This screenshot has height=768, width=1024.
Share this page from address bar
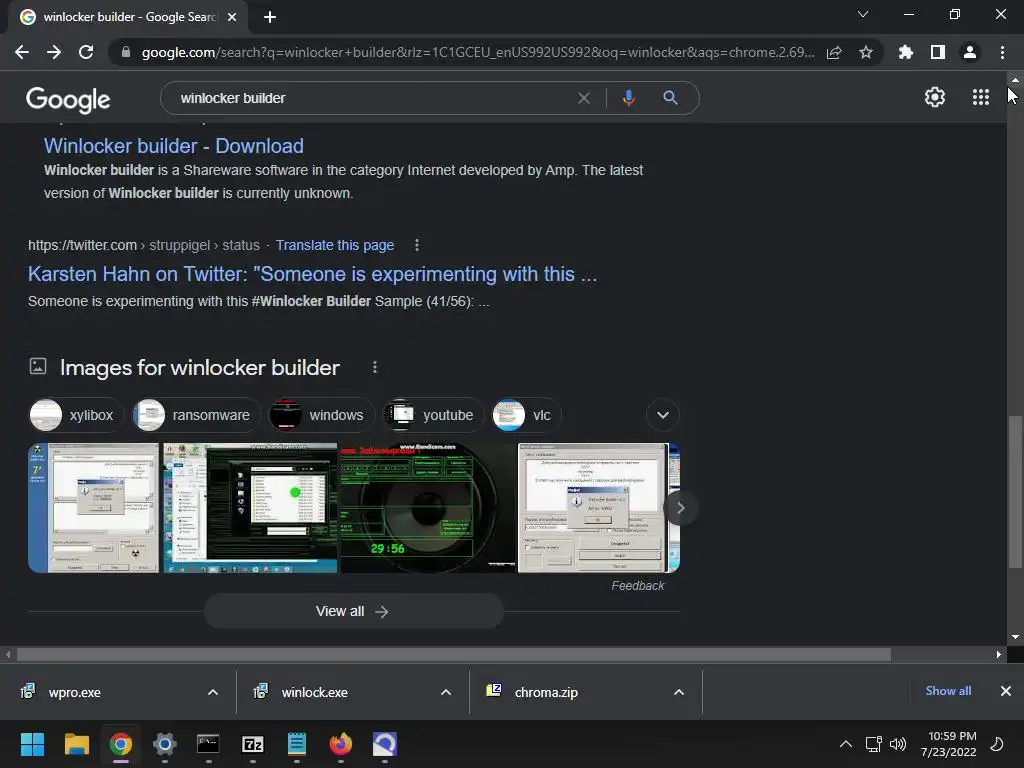tap(834, 52)
